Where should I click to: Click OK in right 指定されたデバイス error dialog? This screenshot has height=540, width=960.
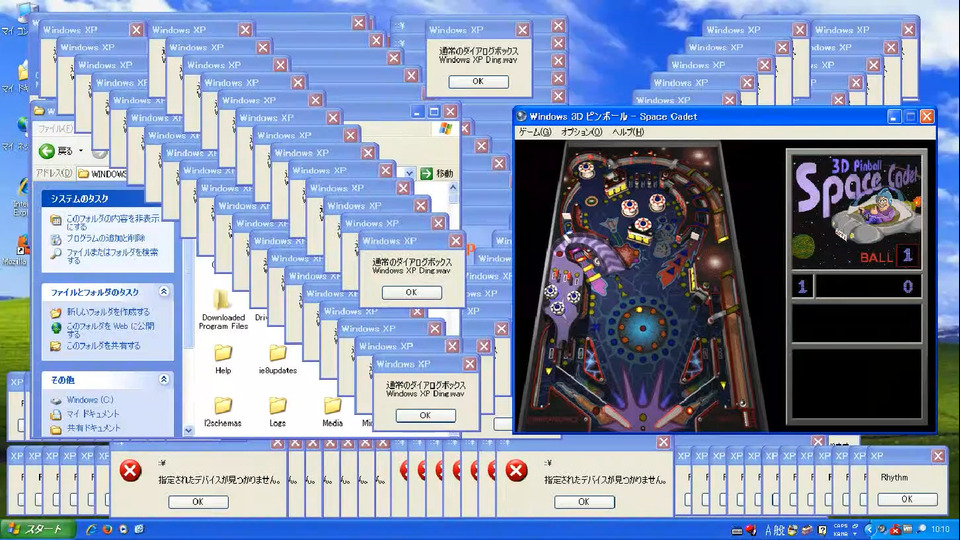coord(584,502)
